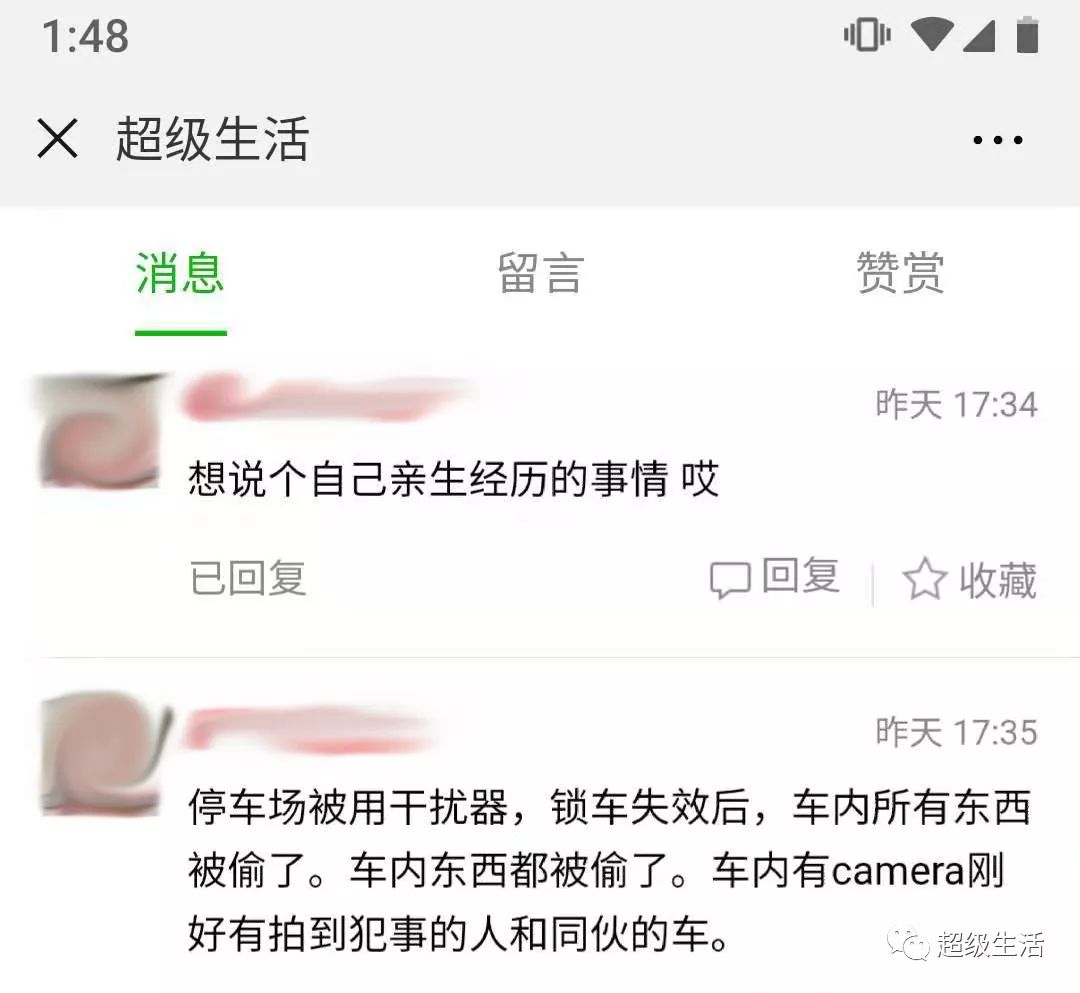
Task: Open the three-dot more options menu
Action: pos(997,140)
